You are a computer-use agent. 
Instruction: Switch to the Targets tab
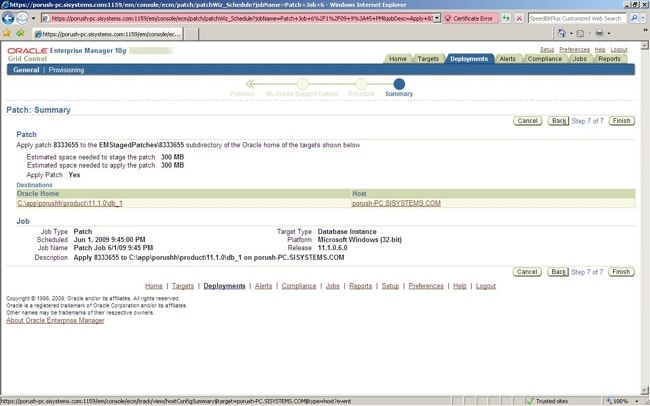[x=428, y=59]
